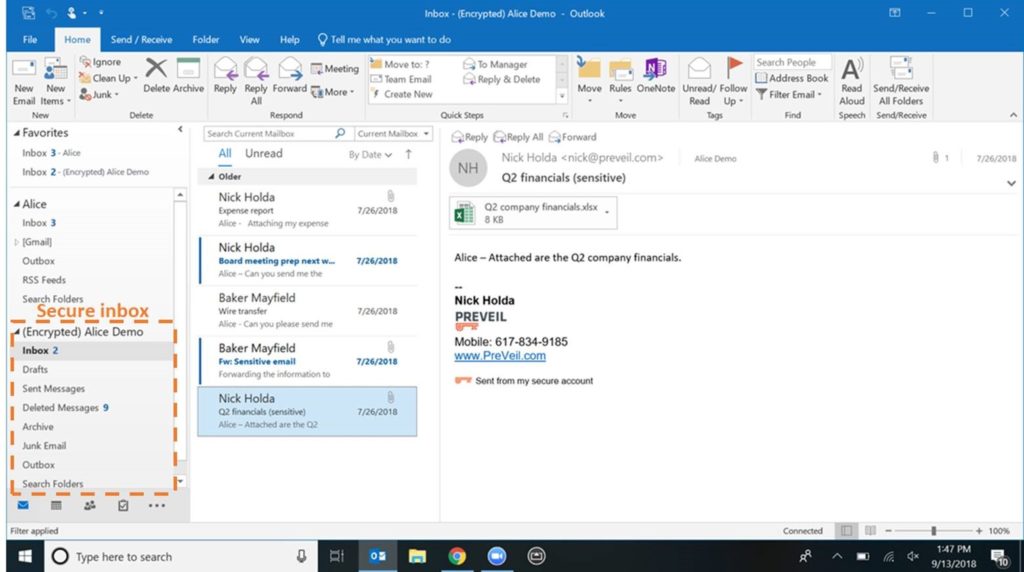Open Chrome from the taskbar

[457, 556]
